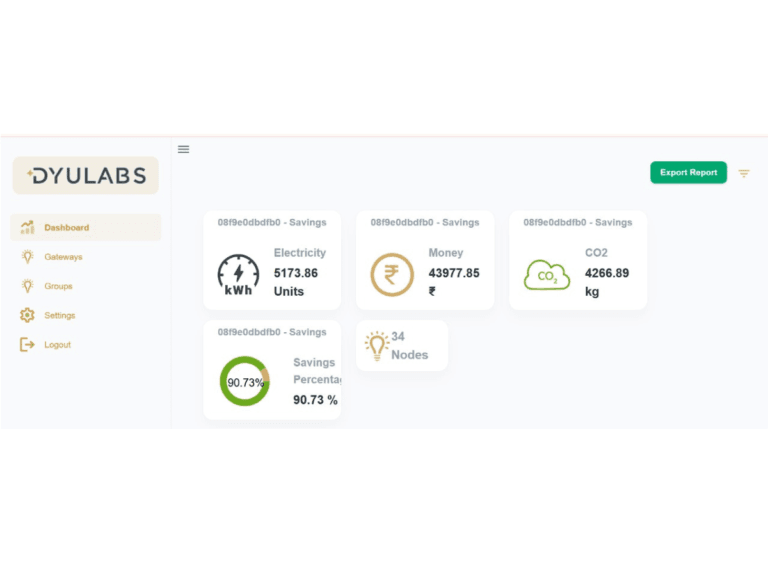This screenshot has height=576, width=768.
Task: Open Settings from the sidebar
Action: [x=59, y=315]
